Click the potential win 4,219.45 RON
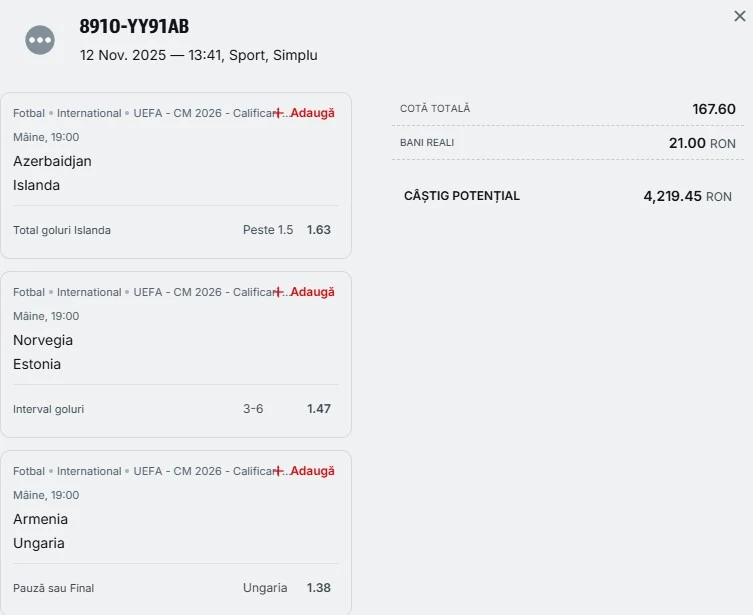753x615 pixels. point(687,196)
